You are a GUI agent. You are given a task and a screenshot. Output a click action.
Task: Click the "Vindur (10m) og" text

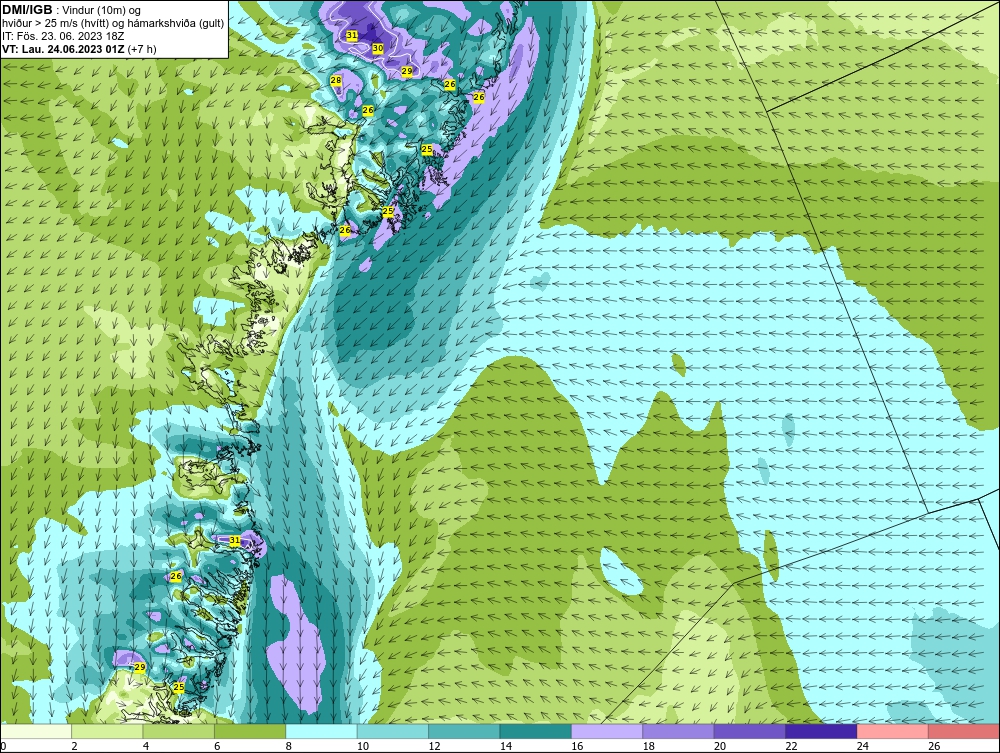(x=101, y=11)
